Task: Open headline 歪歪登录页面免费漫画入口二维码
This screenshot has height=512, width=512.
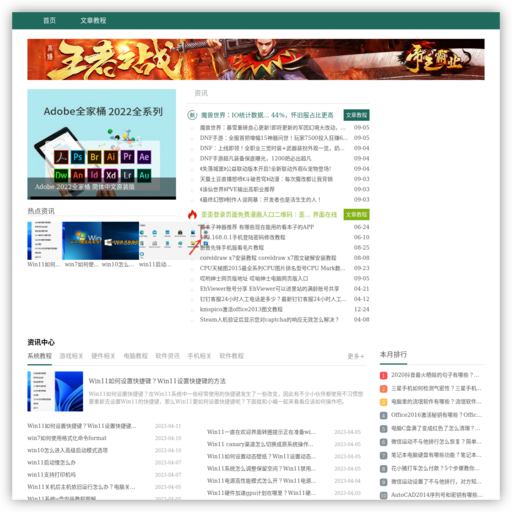Action: pyautogui.click(x=269, y=214)
